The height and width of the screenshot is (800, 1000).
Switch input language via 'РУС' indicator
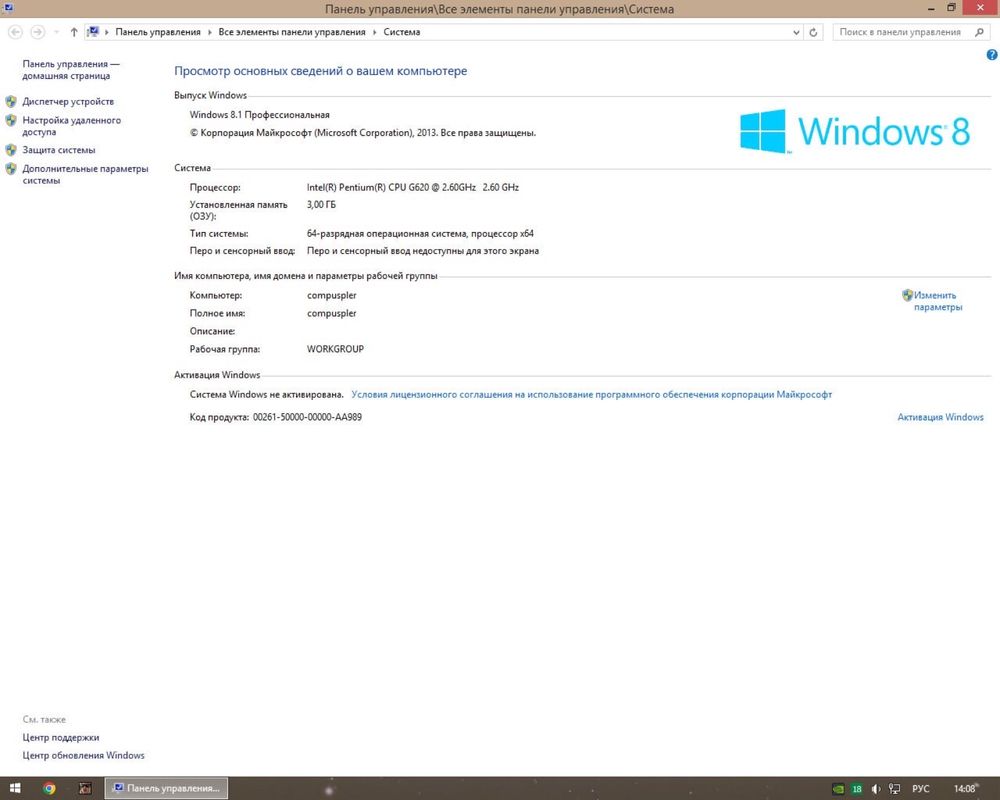click(921, 789)
